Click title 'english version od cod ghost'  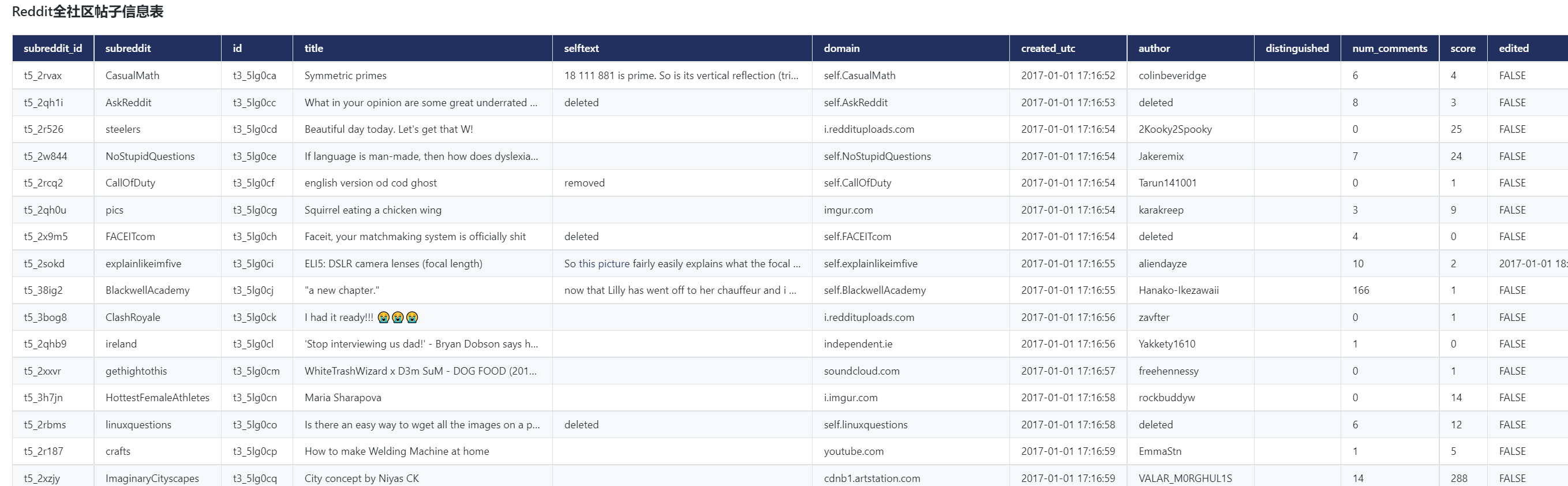[x=371, y=183]
